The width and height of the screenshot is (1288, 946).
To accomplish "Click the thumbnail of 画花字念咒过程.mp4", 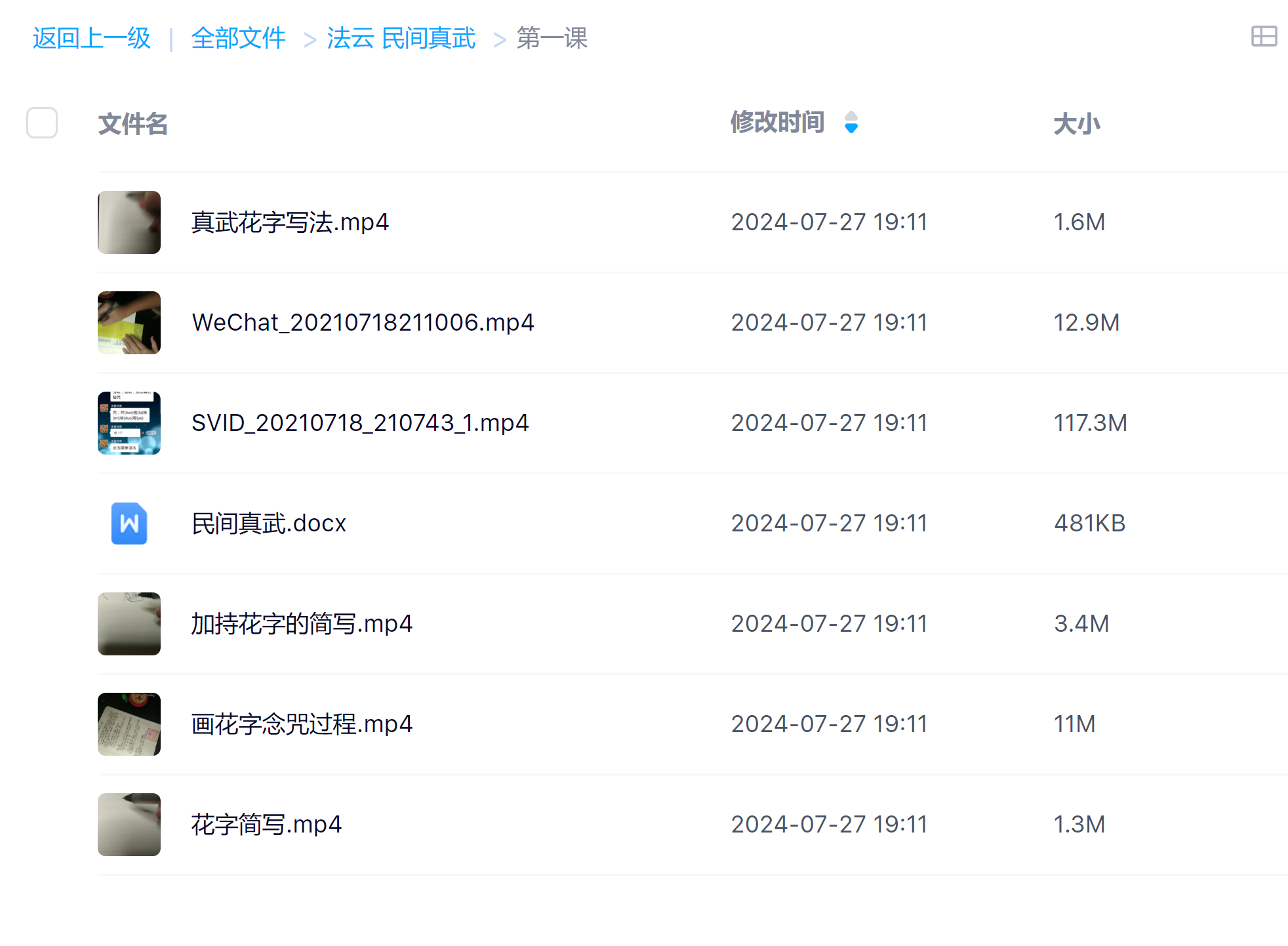I will click(x=129, y=724).
